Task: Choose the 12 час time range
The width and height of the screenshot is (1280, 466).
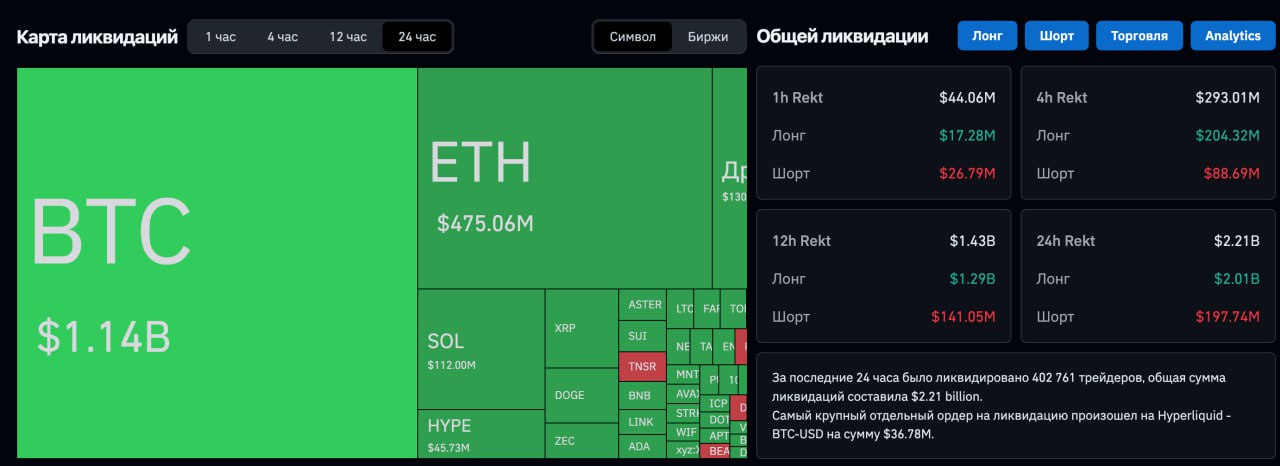Action: [x=348, y=37]
